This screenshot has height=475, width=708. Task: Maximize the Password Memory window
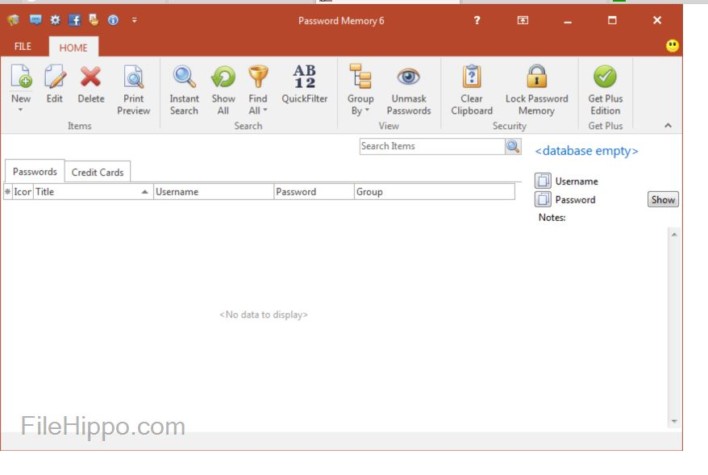[612, 20]
